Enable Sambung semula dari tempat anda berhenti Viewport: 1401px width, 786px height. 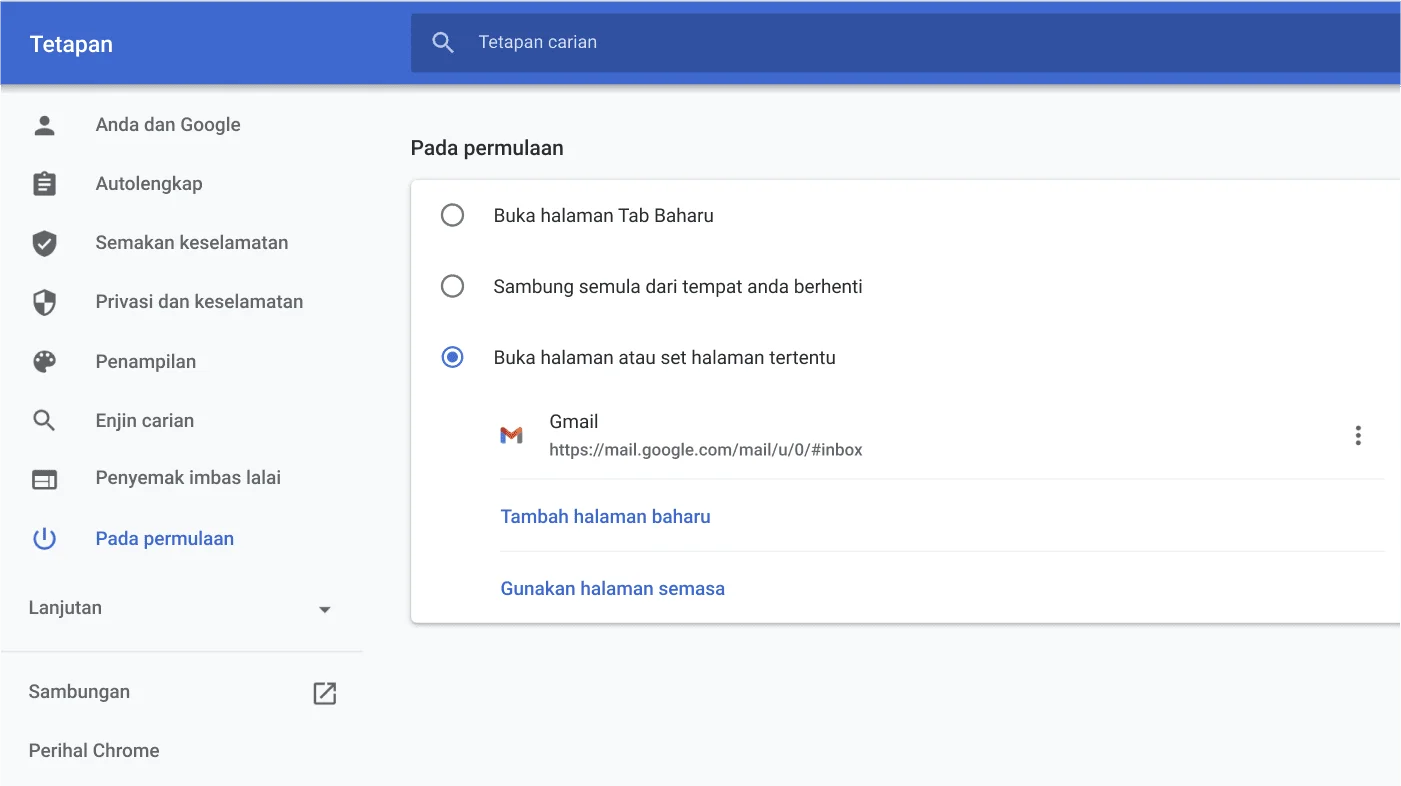(x=453, y=286)
